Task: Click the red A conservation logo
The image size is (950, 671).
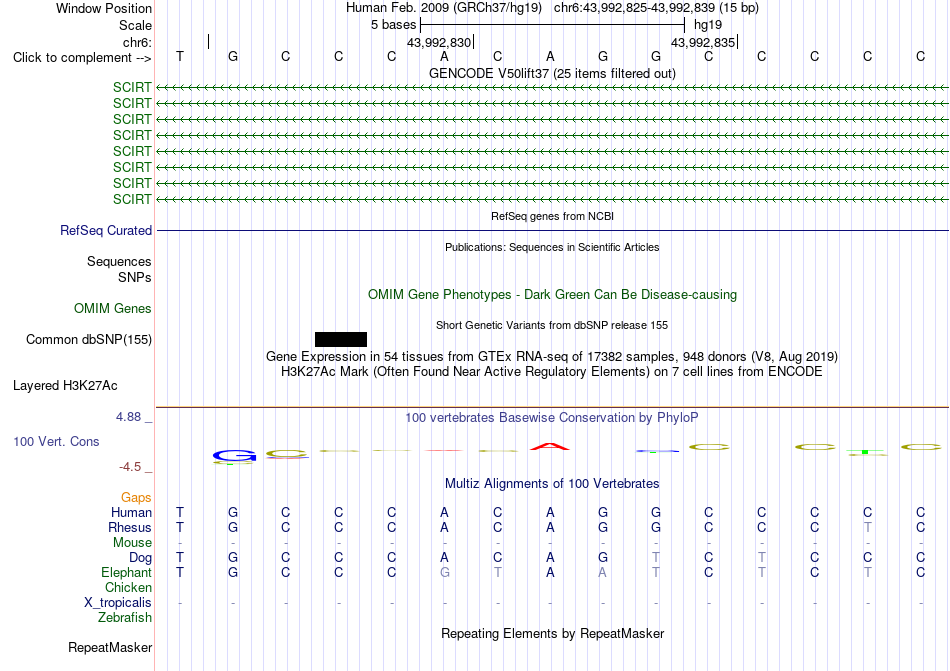Action: 550,447
